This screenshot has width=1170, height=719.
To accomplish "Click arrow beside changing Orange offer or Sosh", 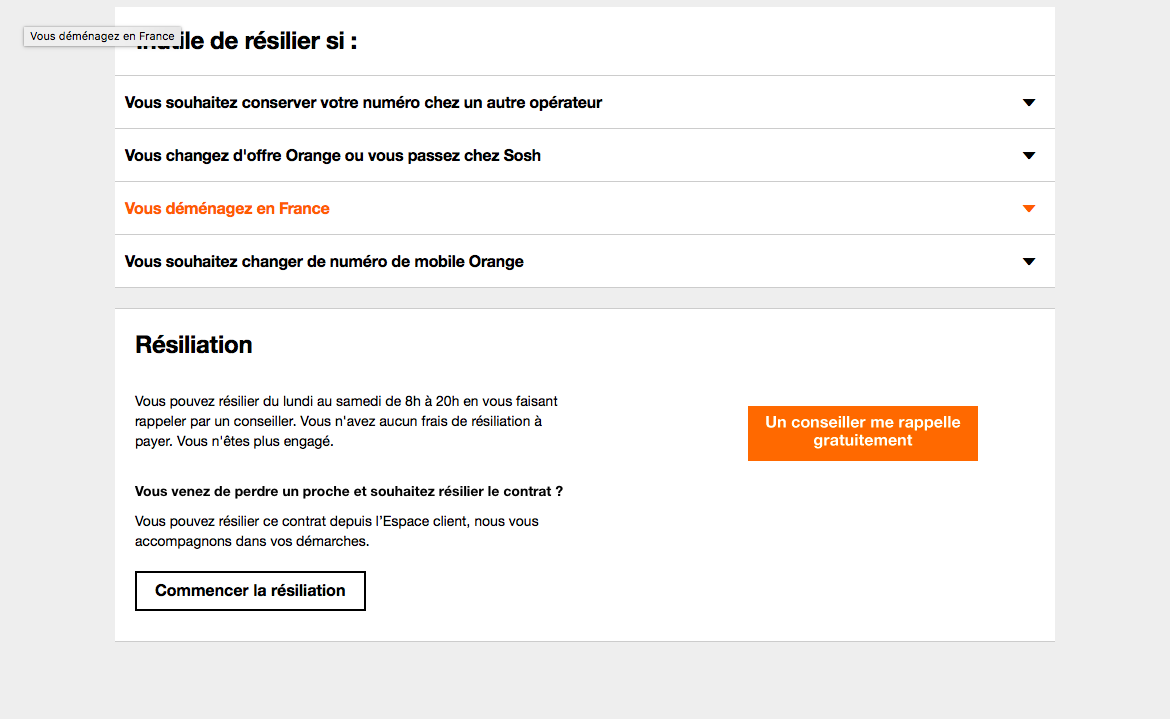I will [1029, 155].
